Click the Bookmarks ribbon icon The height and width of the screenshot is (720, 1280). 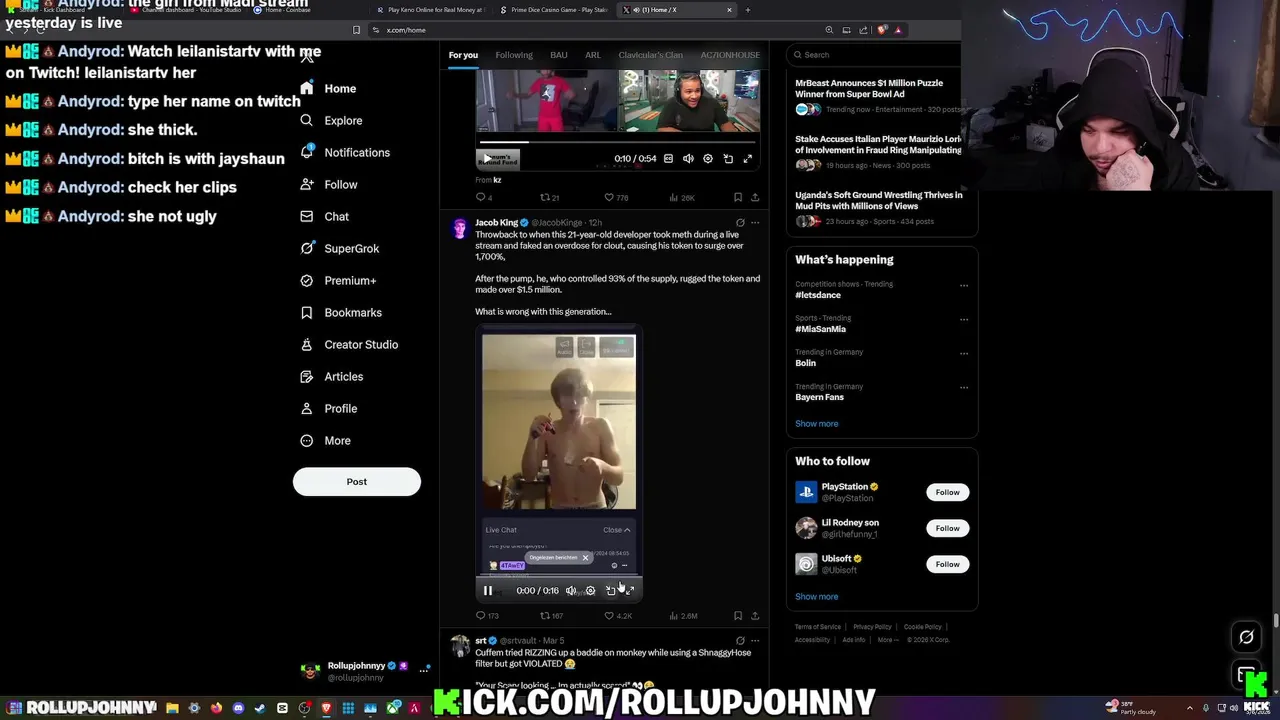click(x=307, y=312)
